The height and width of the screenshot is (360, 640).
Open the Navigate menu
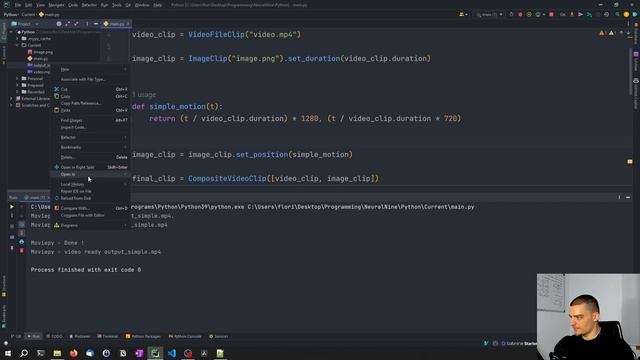coord(56,5)
